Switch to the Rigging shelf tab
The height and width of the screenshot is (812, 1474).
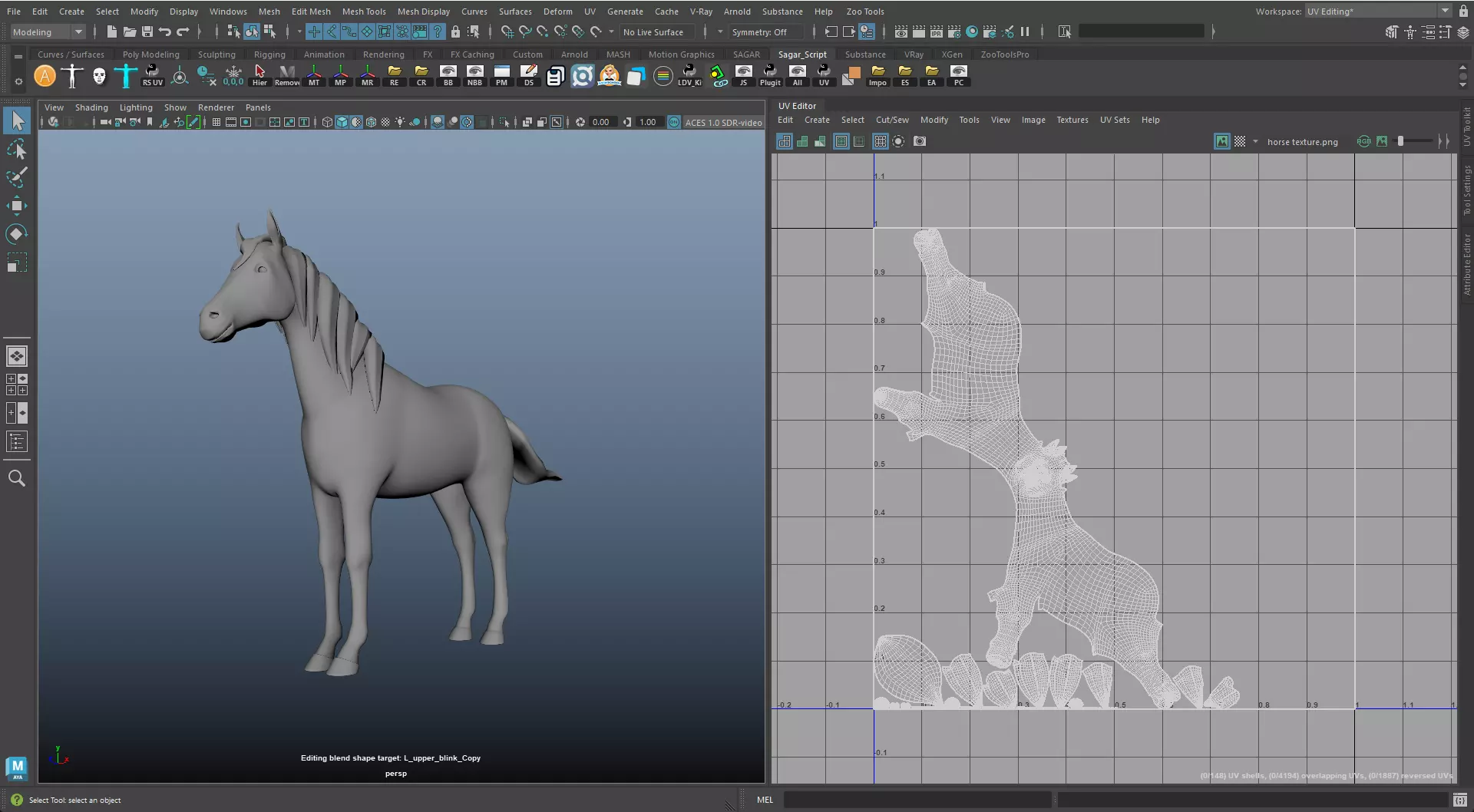pyautogui.click(x=269, y=54)
